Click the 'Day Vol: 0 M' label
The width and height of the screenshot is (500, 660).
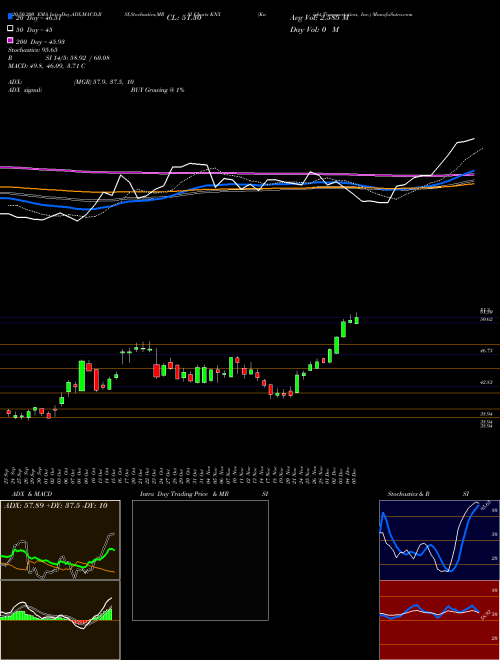(314, 30)
